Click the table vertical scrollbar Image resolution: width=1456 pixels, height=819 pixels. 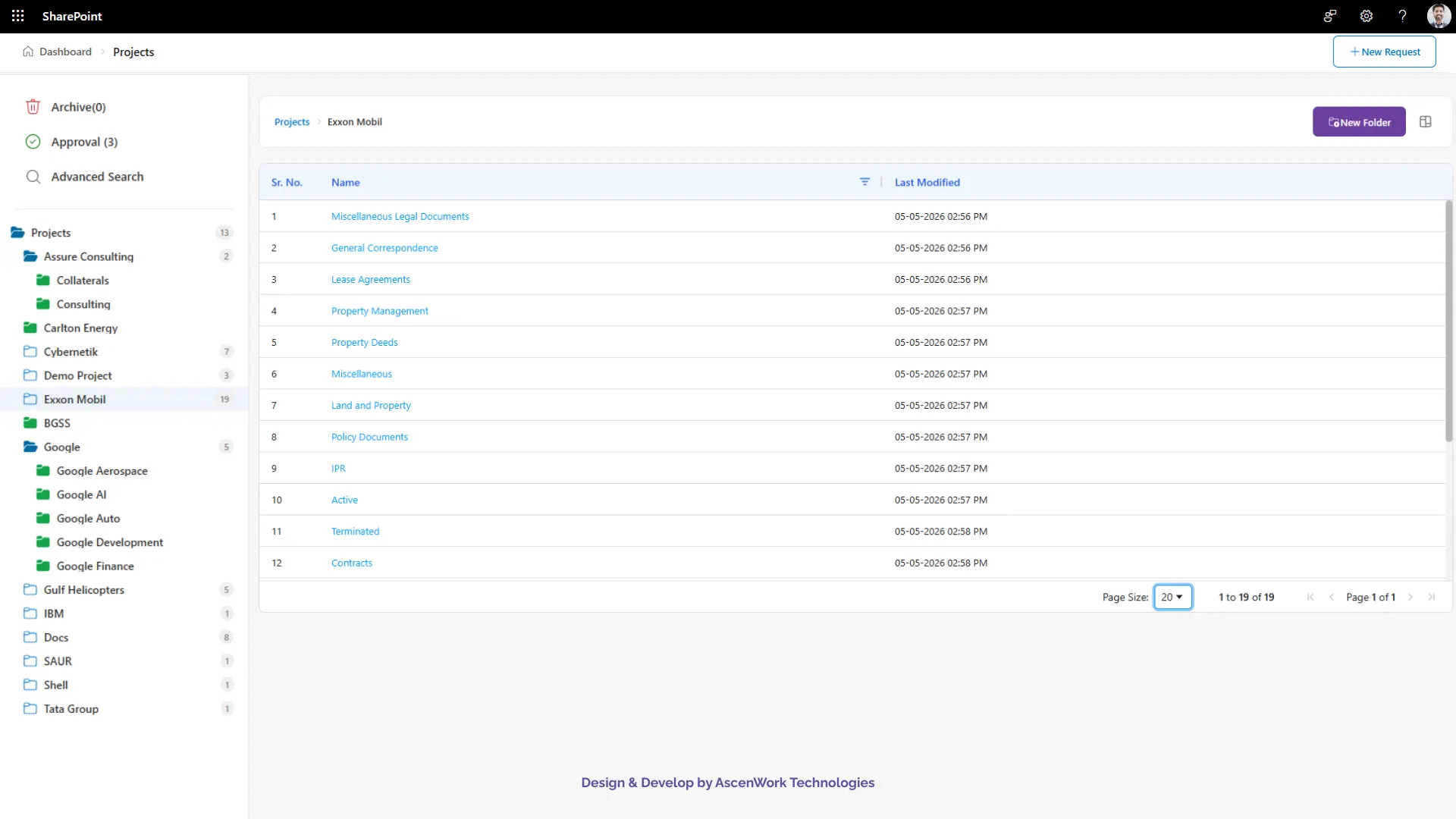(x=1448, y=320)
